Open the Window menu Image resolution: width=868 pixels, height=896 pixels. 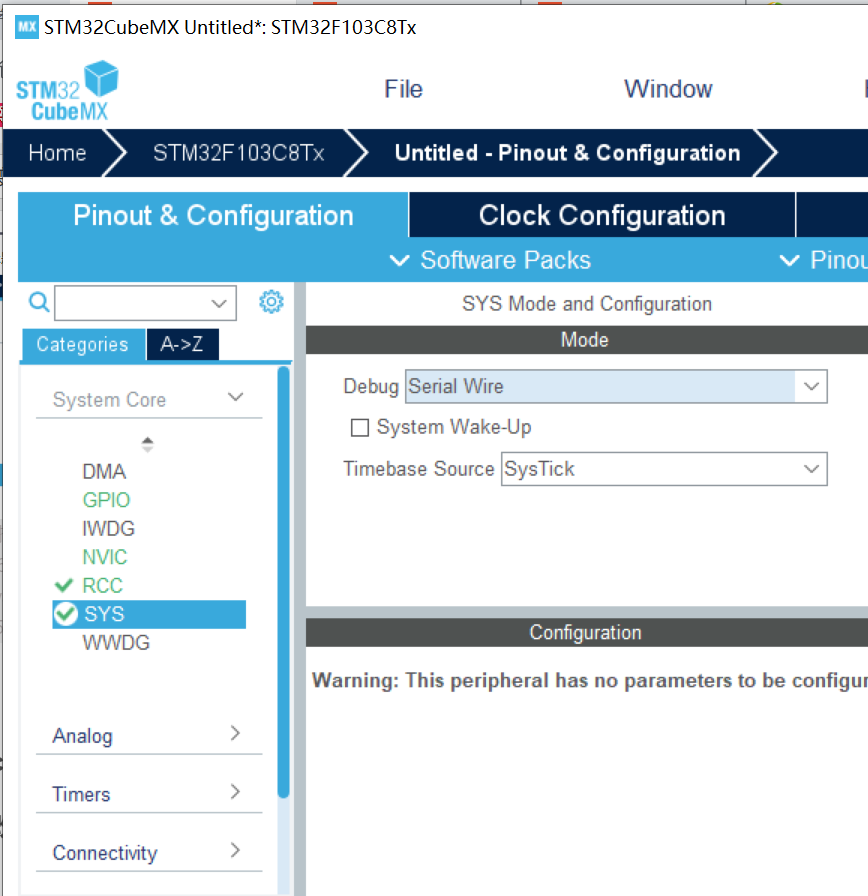point(668,89)
